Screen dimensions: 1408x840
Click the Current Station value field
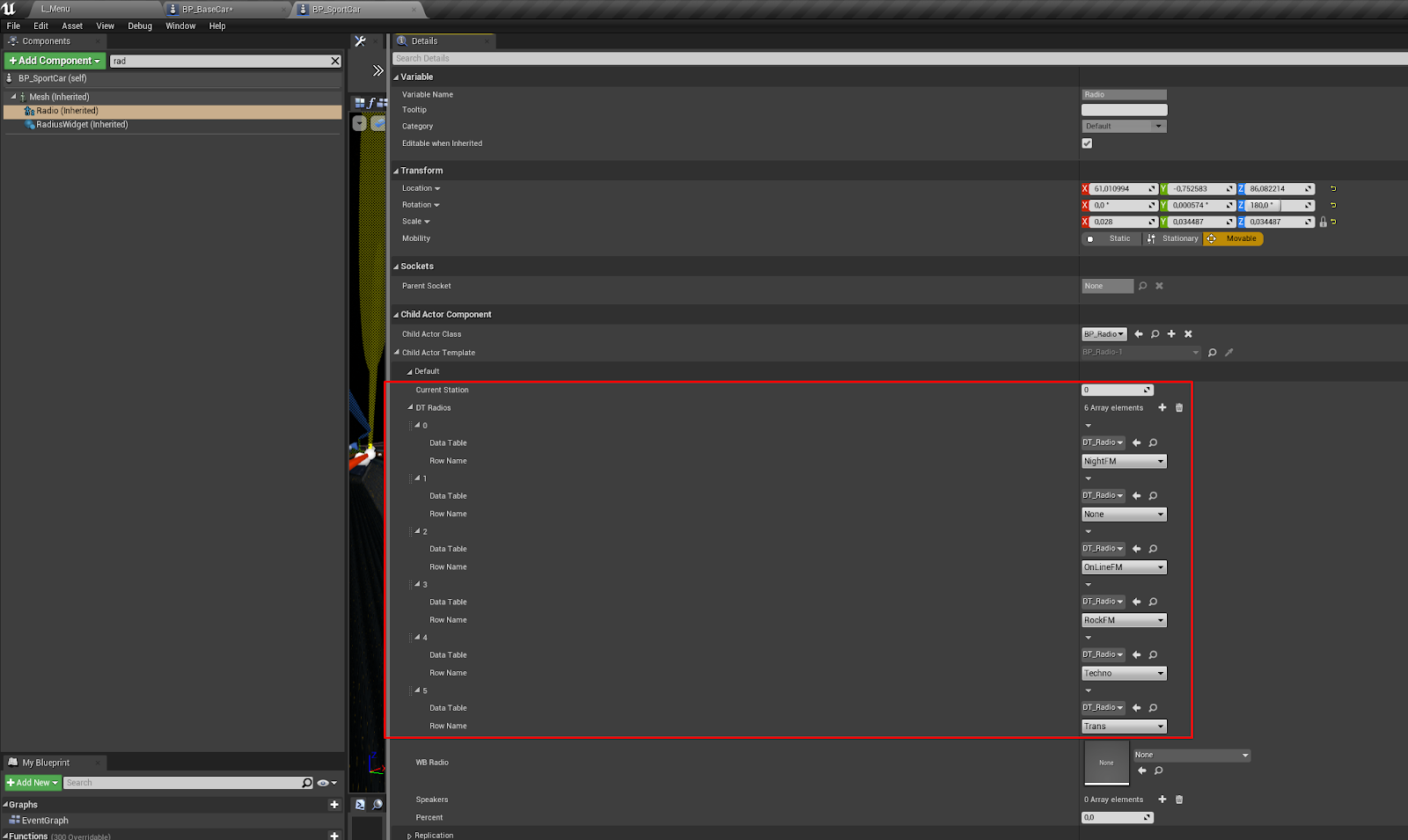[x=1117, y=390]
